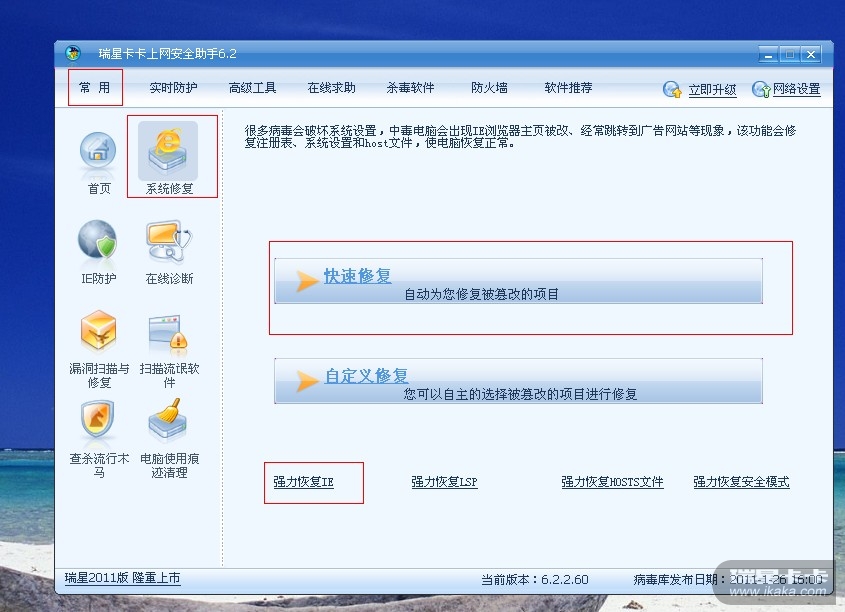This screenshot has width=845, height=612.
Task: Click 您可以自主的选择被篡改的项目进行修复 description
Action: coord(520,394)
